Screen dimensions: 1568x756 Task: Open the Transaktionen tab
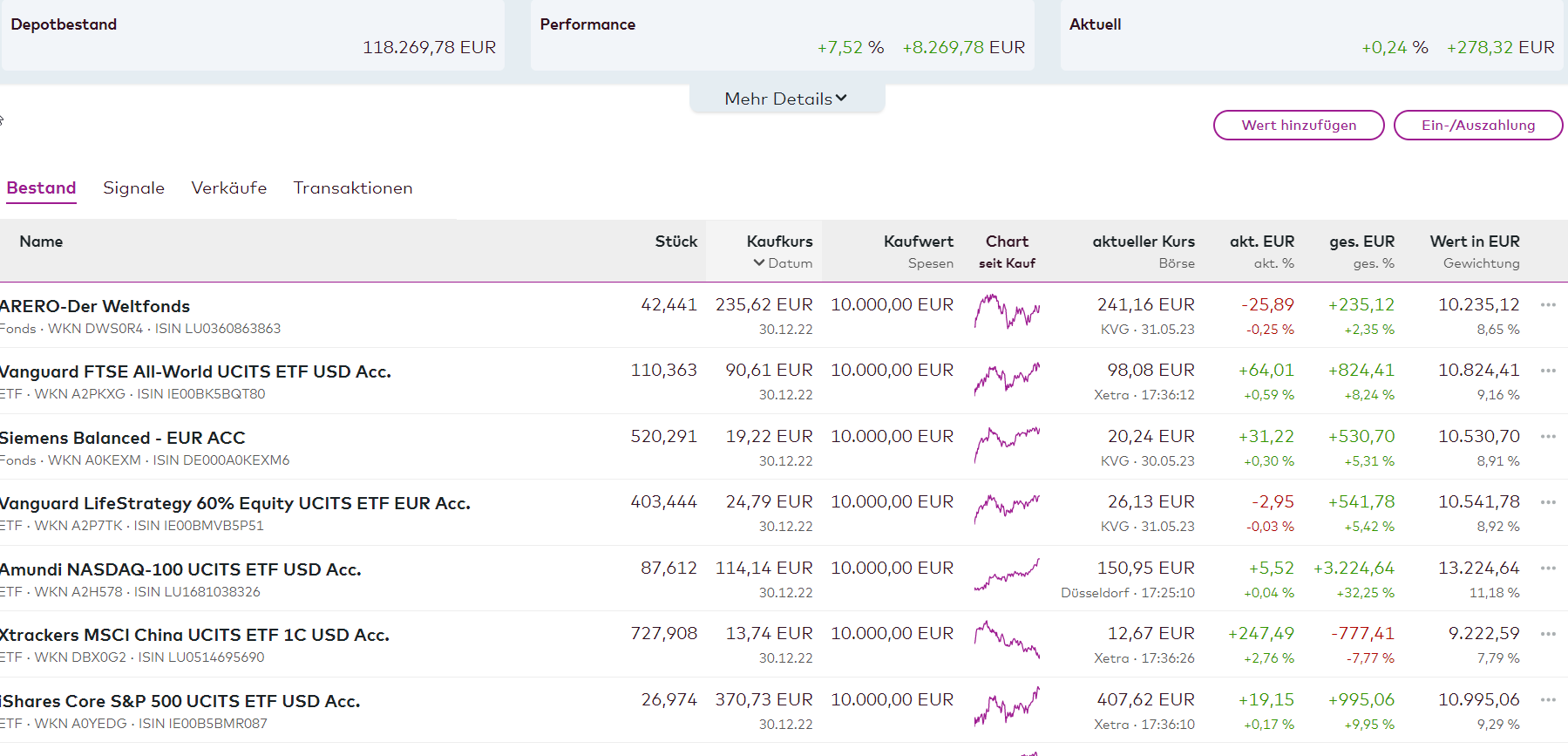pyautogui.click(x=352, y=188)
